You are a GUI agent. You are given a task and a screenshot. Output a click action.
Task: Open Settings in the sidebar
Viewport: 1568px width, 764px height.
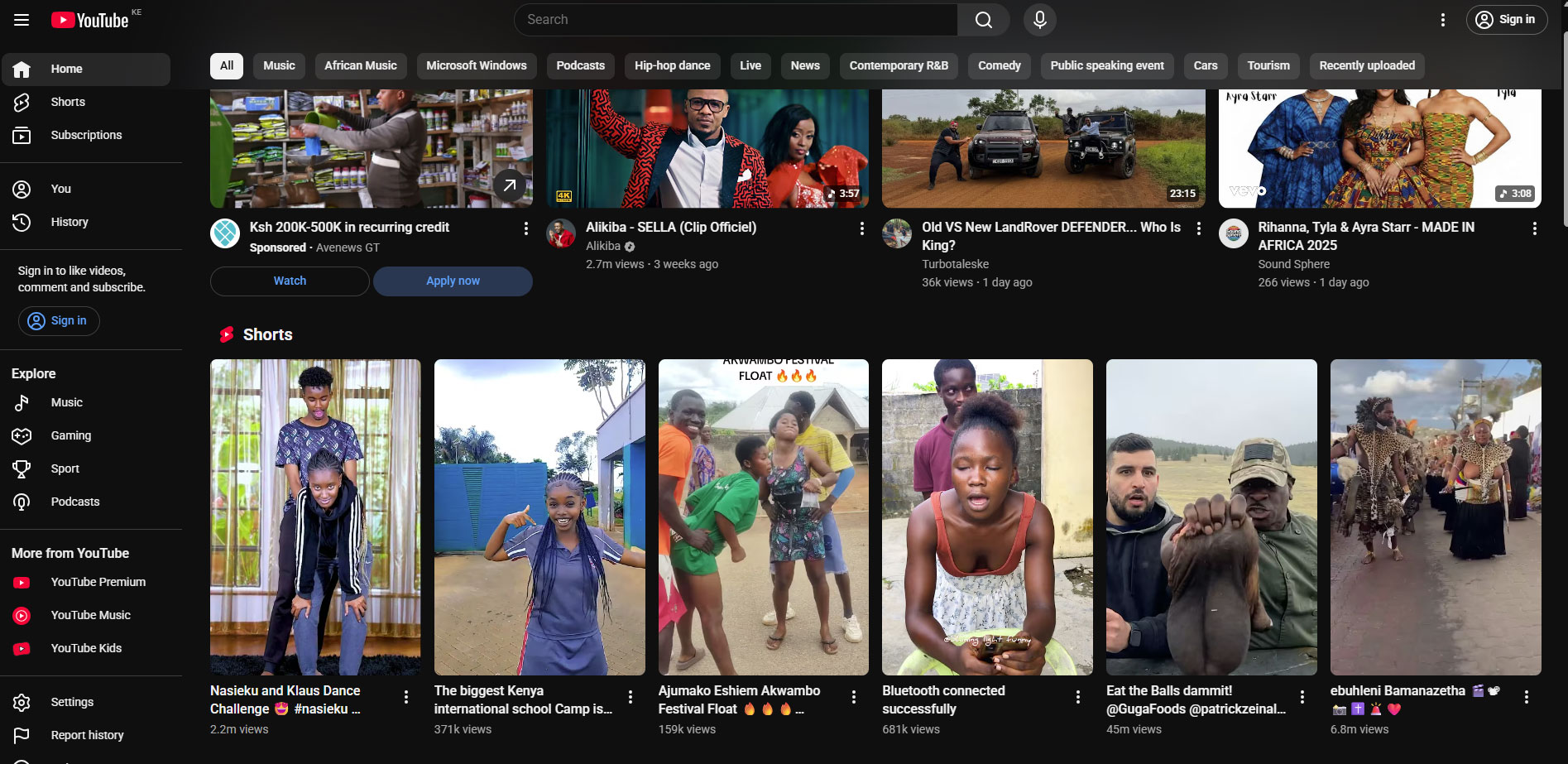click(72, 702)
